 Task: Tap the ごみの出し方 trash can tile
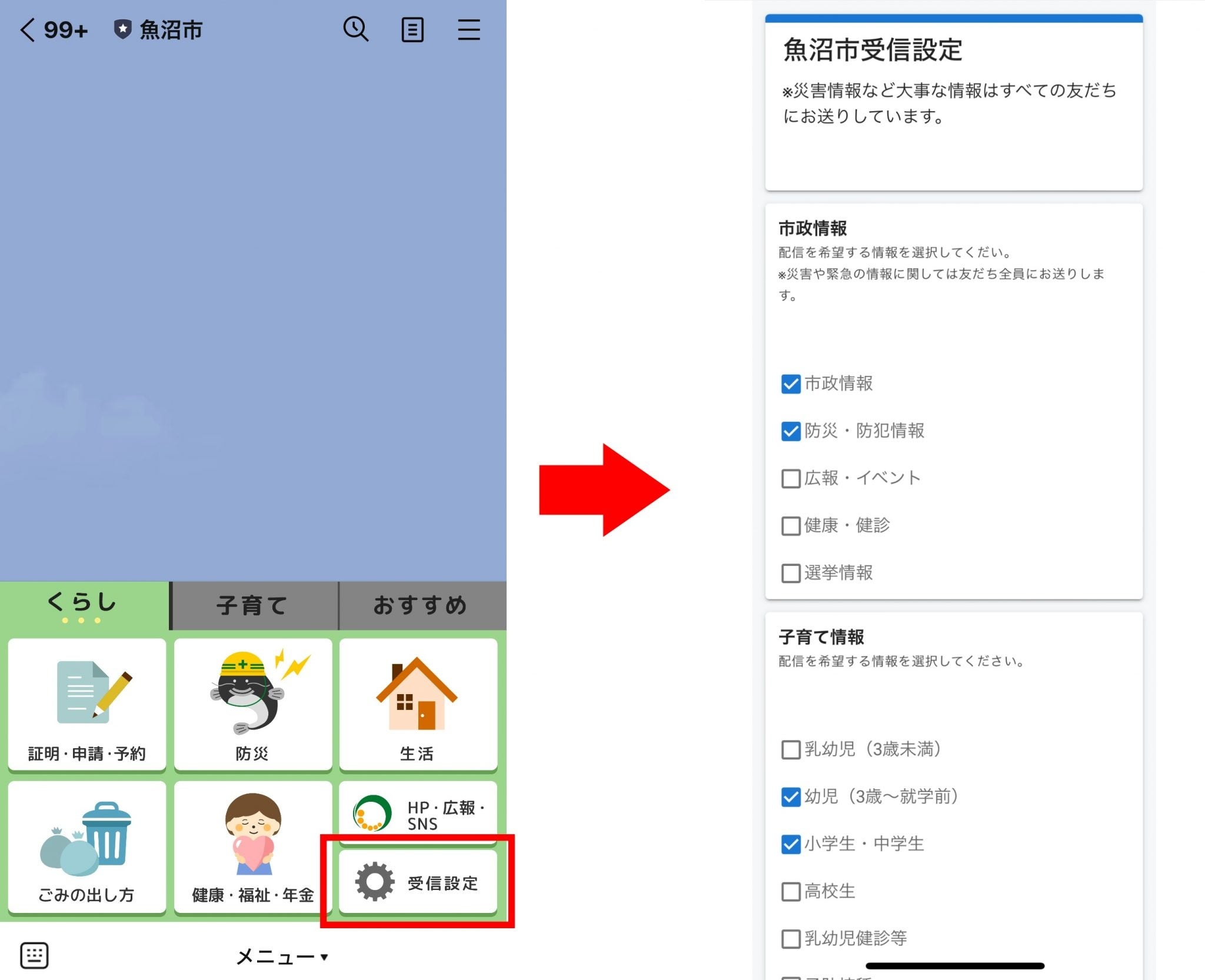pos(87,847)
